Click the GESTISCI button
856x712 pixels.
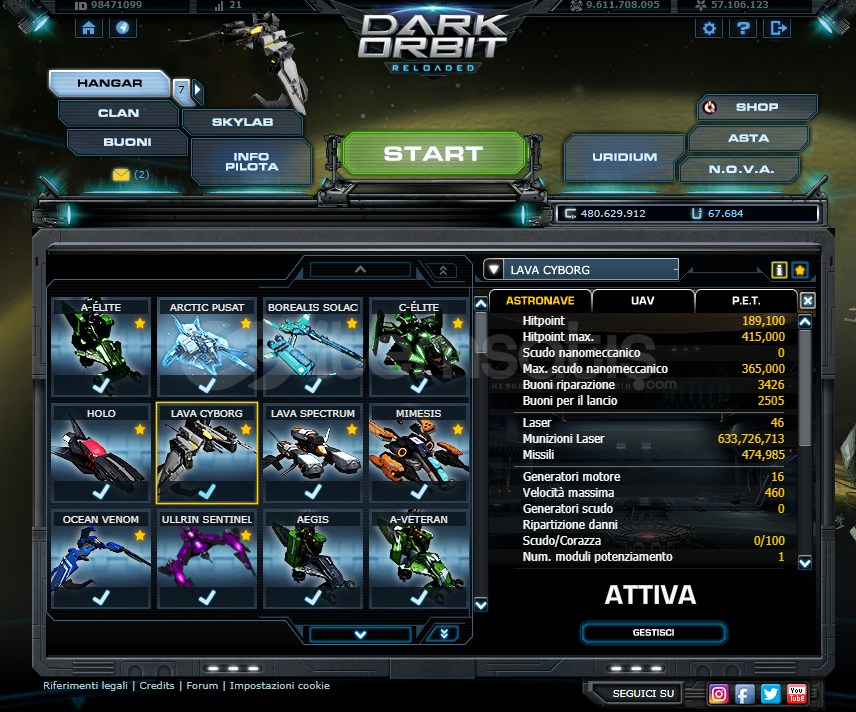(653, 632)
